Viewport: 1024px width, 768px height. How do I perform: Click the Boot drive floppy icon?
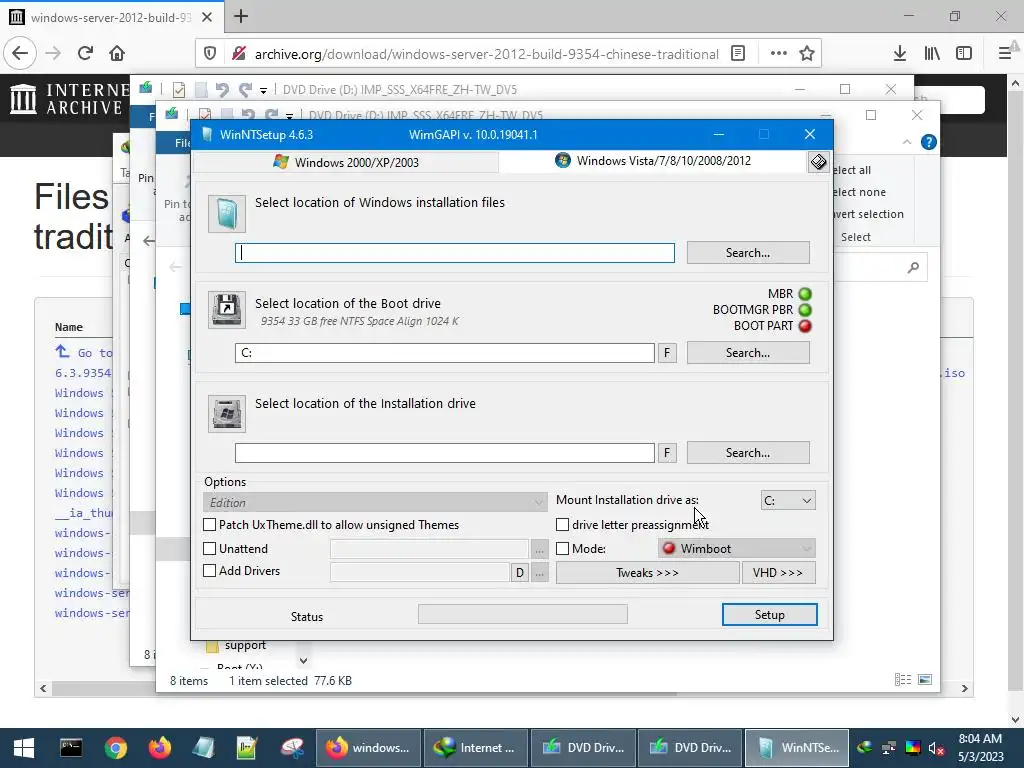click(x=227, y=310)
